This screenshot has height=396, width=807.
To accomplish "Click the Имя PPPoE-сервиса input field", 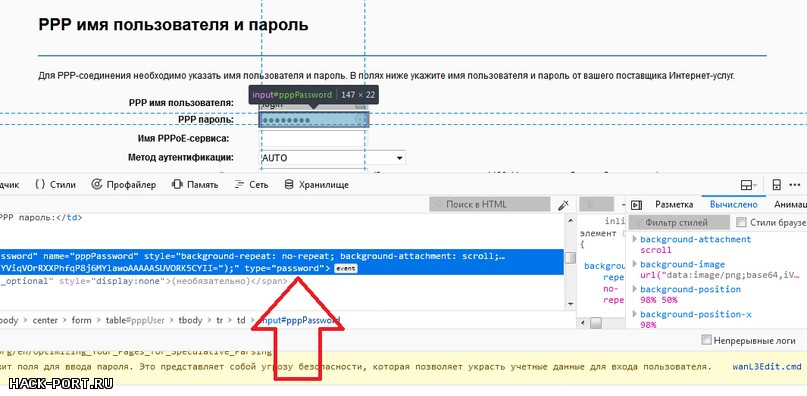I will pyautogui.click(x=313, y=139).
